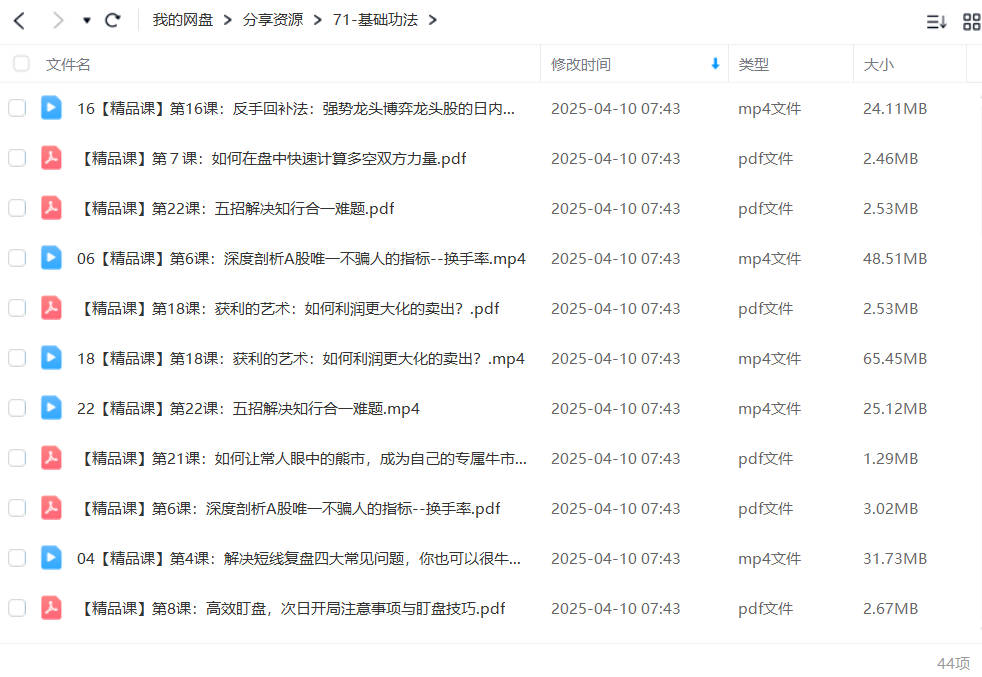The image size is (982, 677).
Task: Open 我的网盘 in the breadcrumb
Action: point(183,20)
